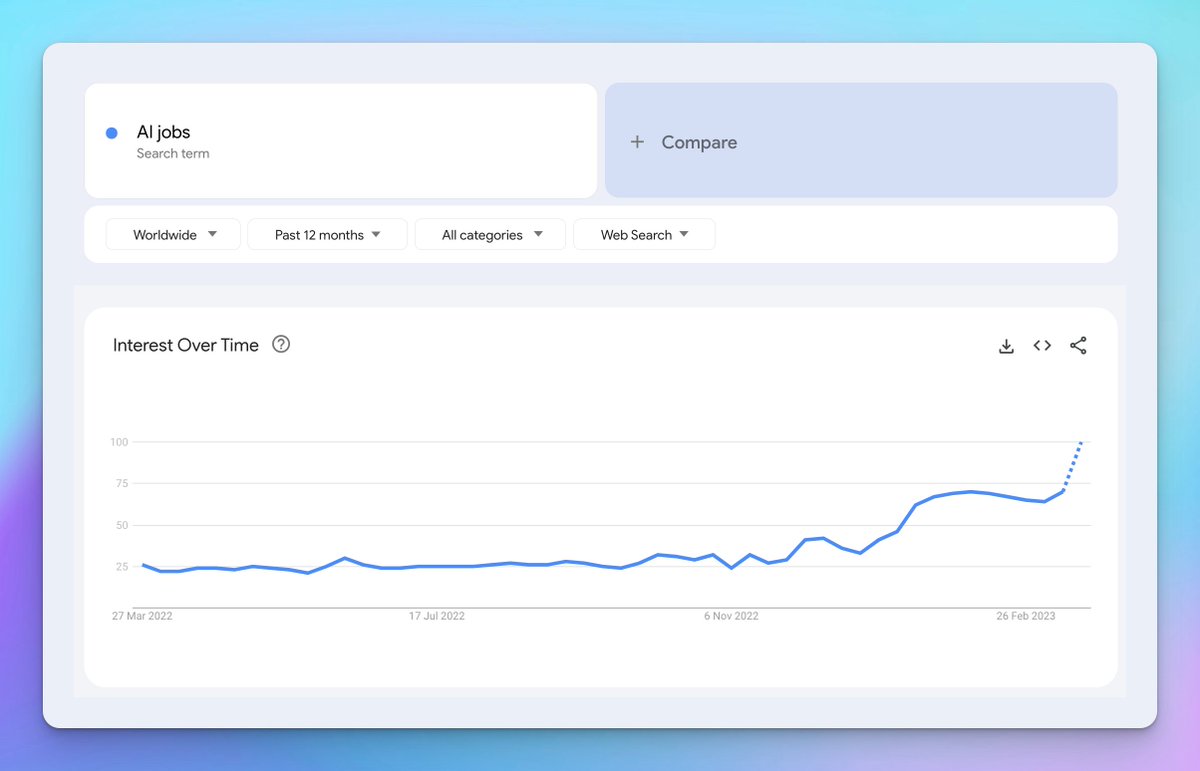Click the blue dot beside AI jobs
This screenshot has width=1200, height=771.
(x=112, y=133)
